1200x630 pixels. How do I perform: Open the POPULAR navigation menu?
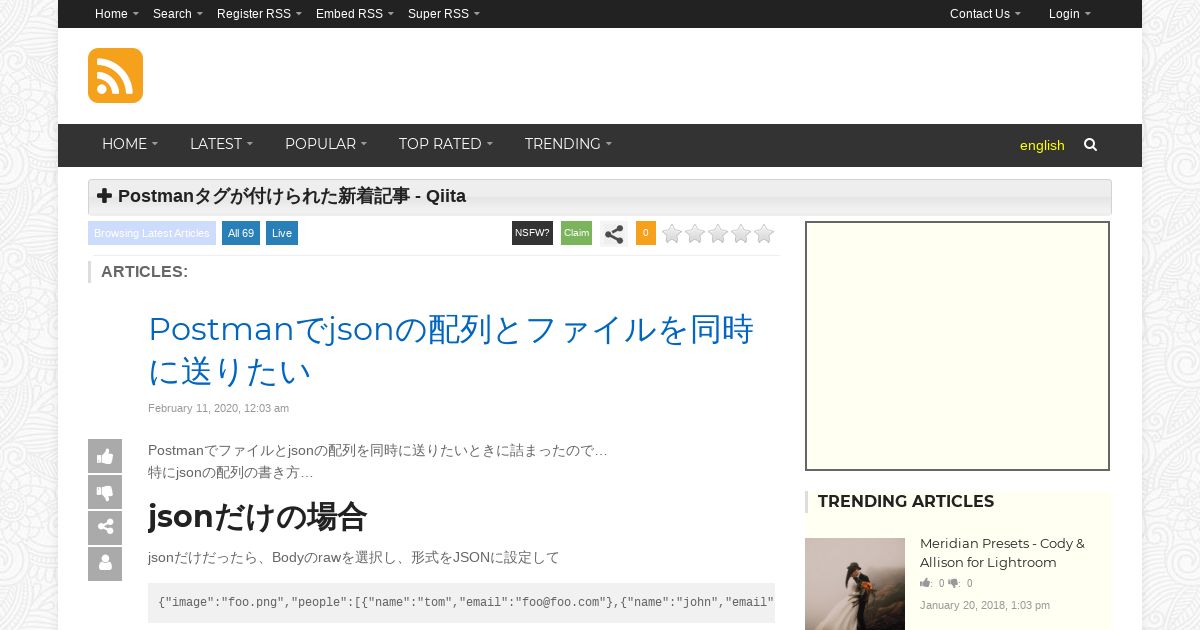[x=326, y=145]
